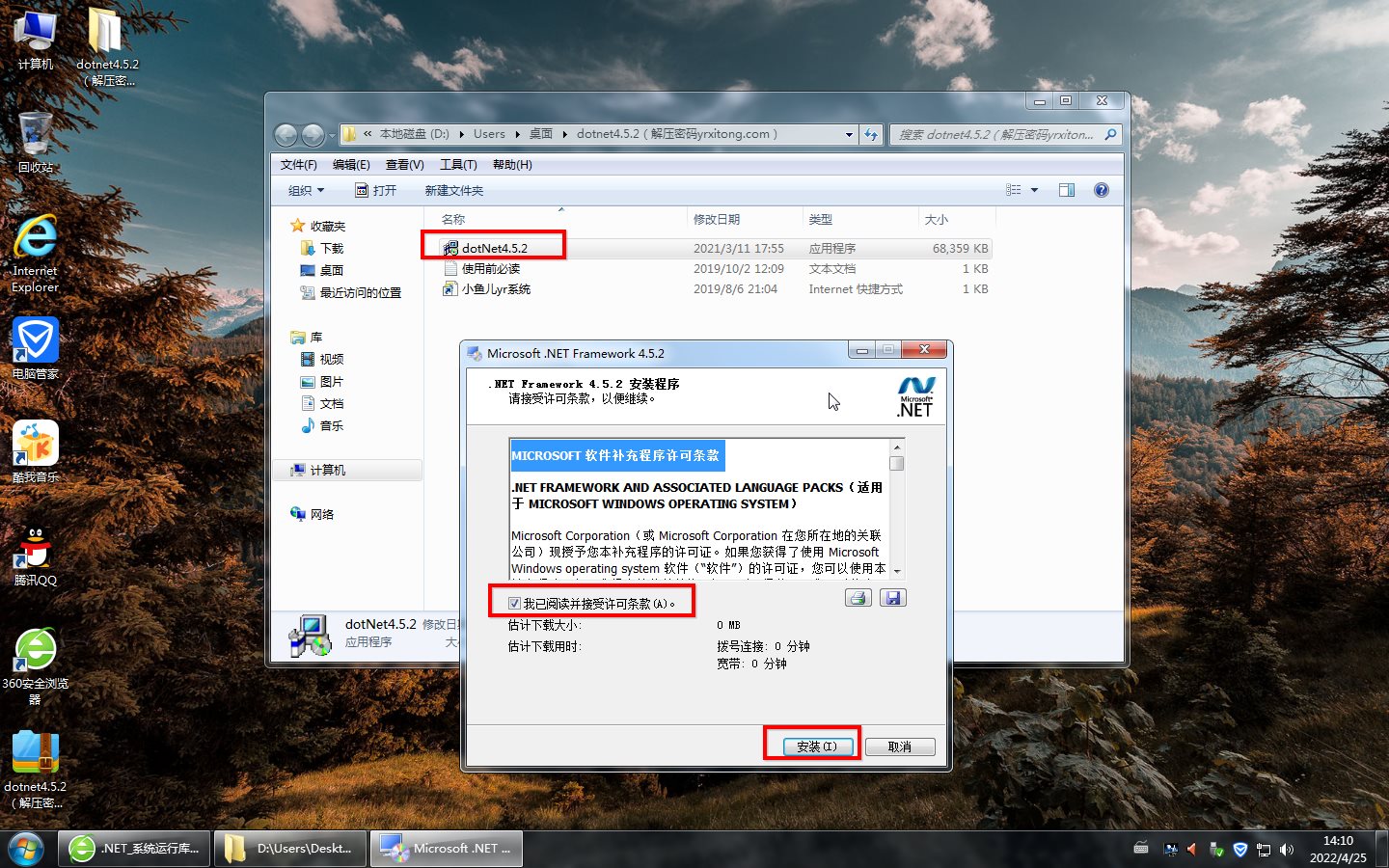
Task: Click 新建文件夹 button in Explorer
Action: pos(454,190)
